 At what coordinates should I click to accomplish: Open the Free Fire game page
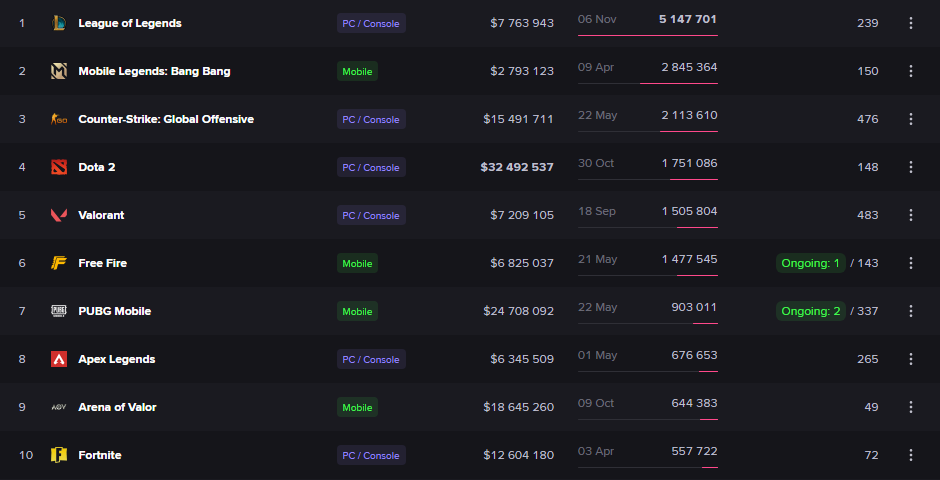click(103, 263)
